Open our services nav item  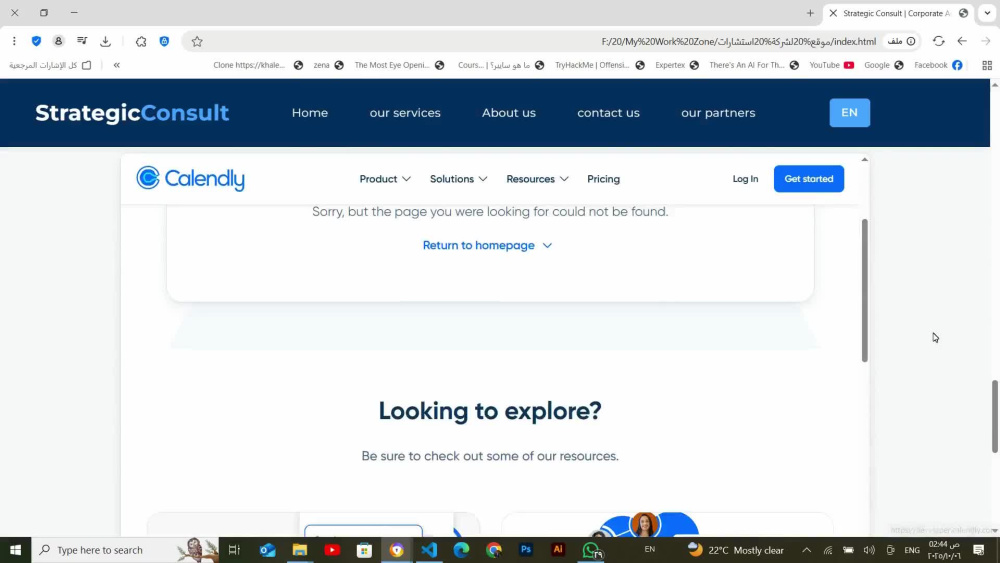tap(405, 113)
